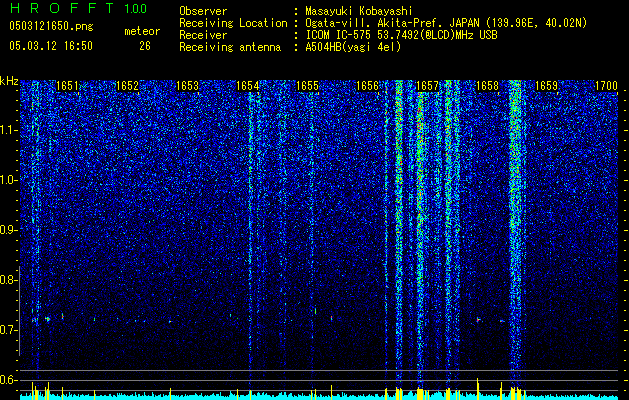This screenshot has height=400, width=629.
Task: Click the Receiving Location value Ogata-vill. Akita-Pref.
Action: 375,23
